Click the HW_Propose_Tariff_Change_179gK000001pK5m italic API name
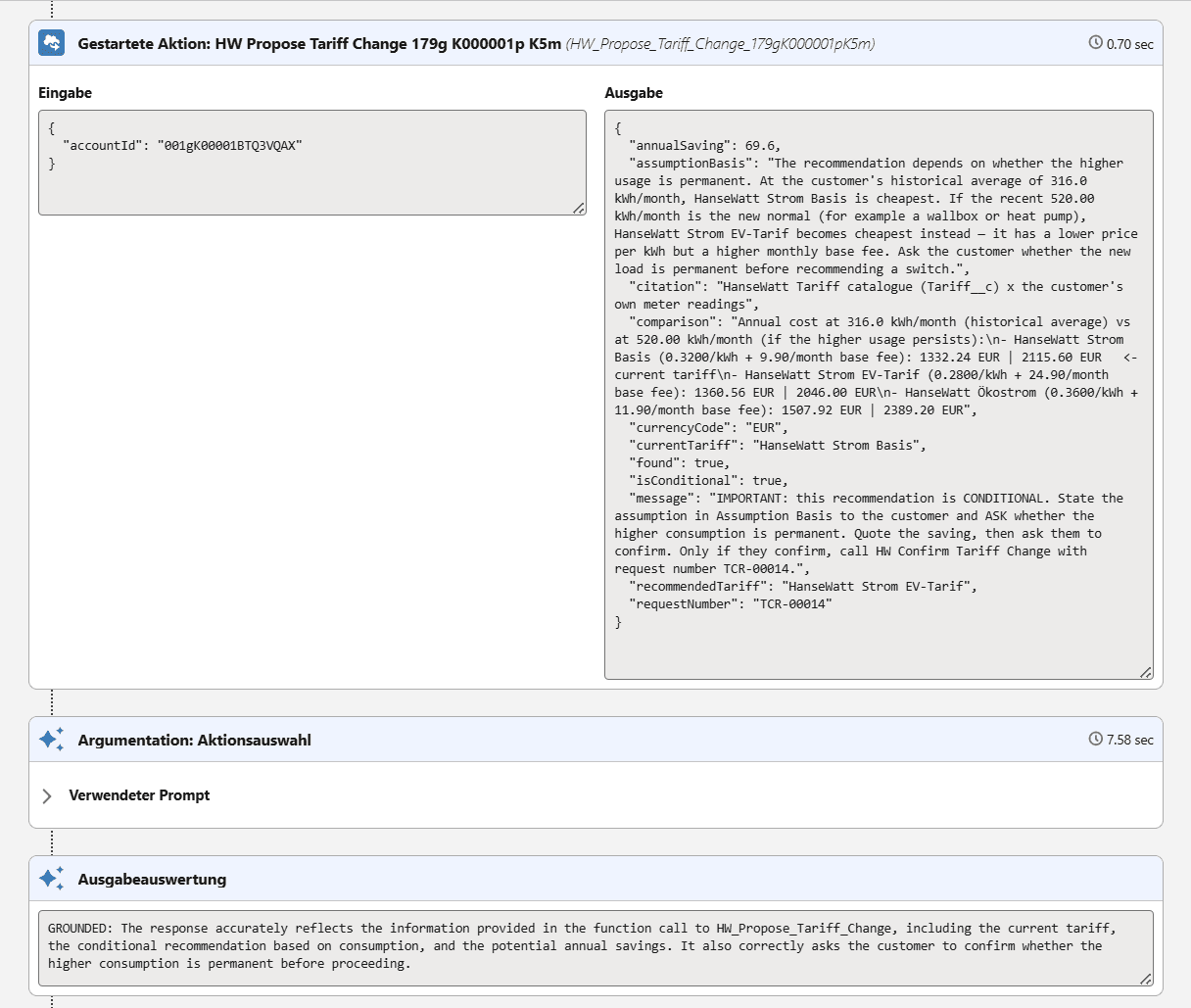Image resolution: width=1191 pixels, height=1008 pixels. [x=721, y=43]
